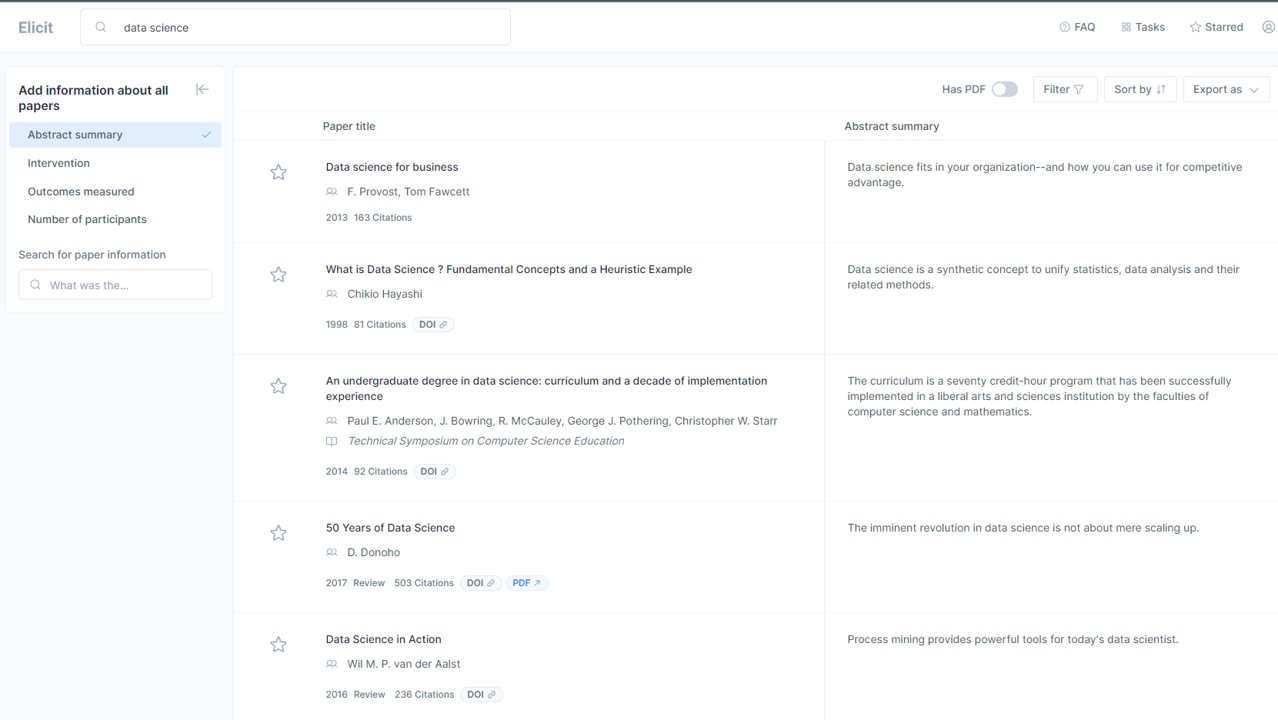
Task: Open the Export as dropdown
Action: pyautogui.click(x=1225, y=90)
